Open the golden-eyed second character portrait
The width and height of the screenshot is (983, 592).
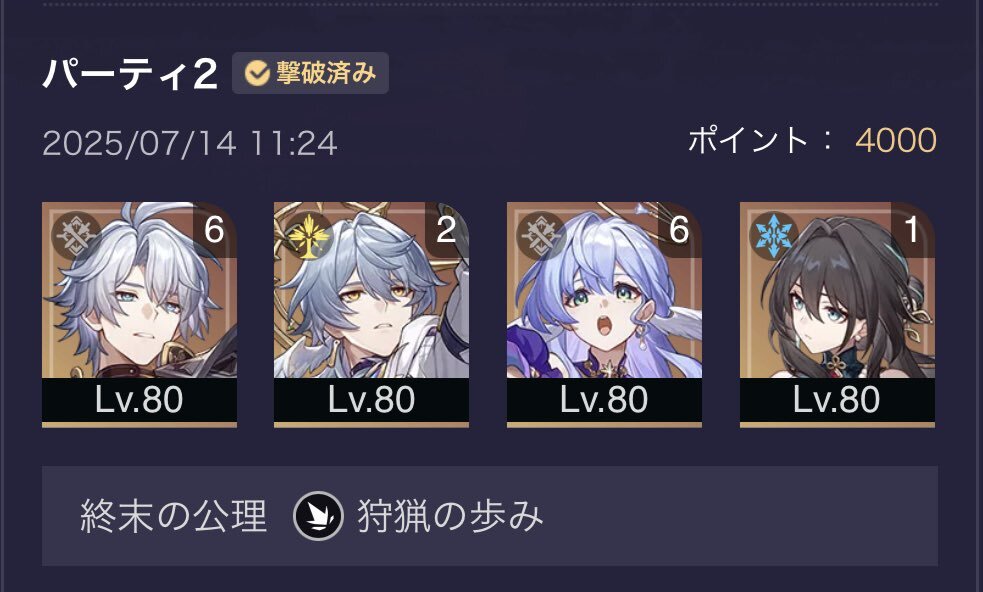coord(371,290)
